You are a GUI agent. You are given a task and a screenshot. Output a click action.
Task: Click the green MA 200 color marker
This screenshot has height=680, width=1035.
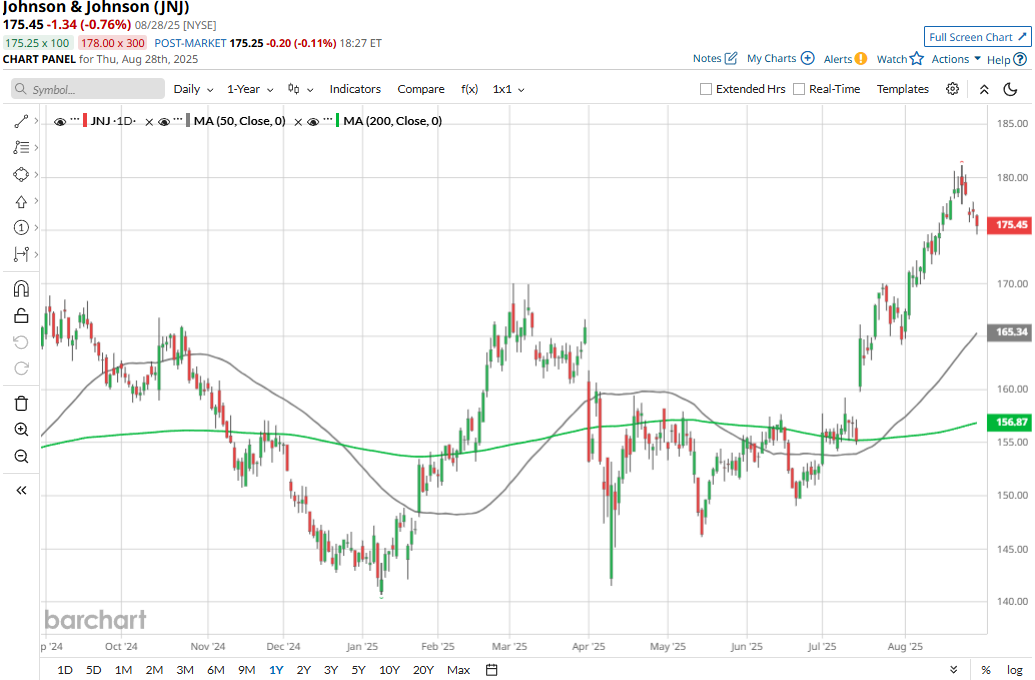(338, 121)
